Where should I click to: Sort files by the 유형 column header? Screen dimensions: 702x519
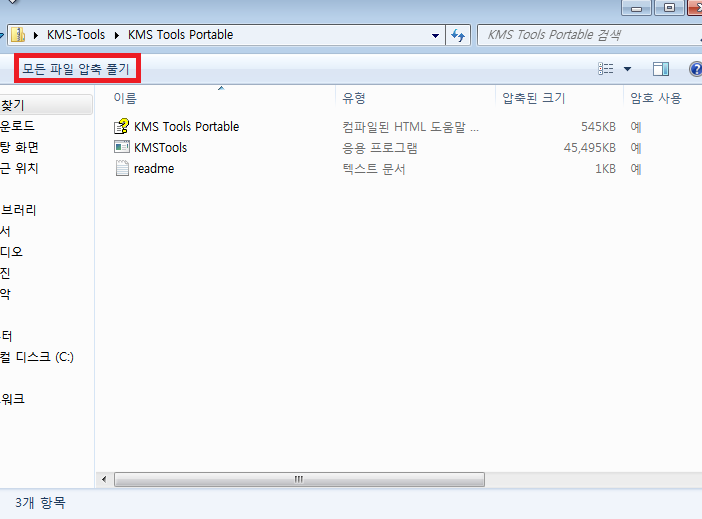click(x=355, y=98)
